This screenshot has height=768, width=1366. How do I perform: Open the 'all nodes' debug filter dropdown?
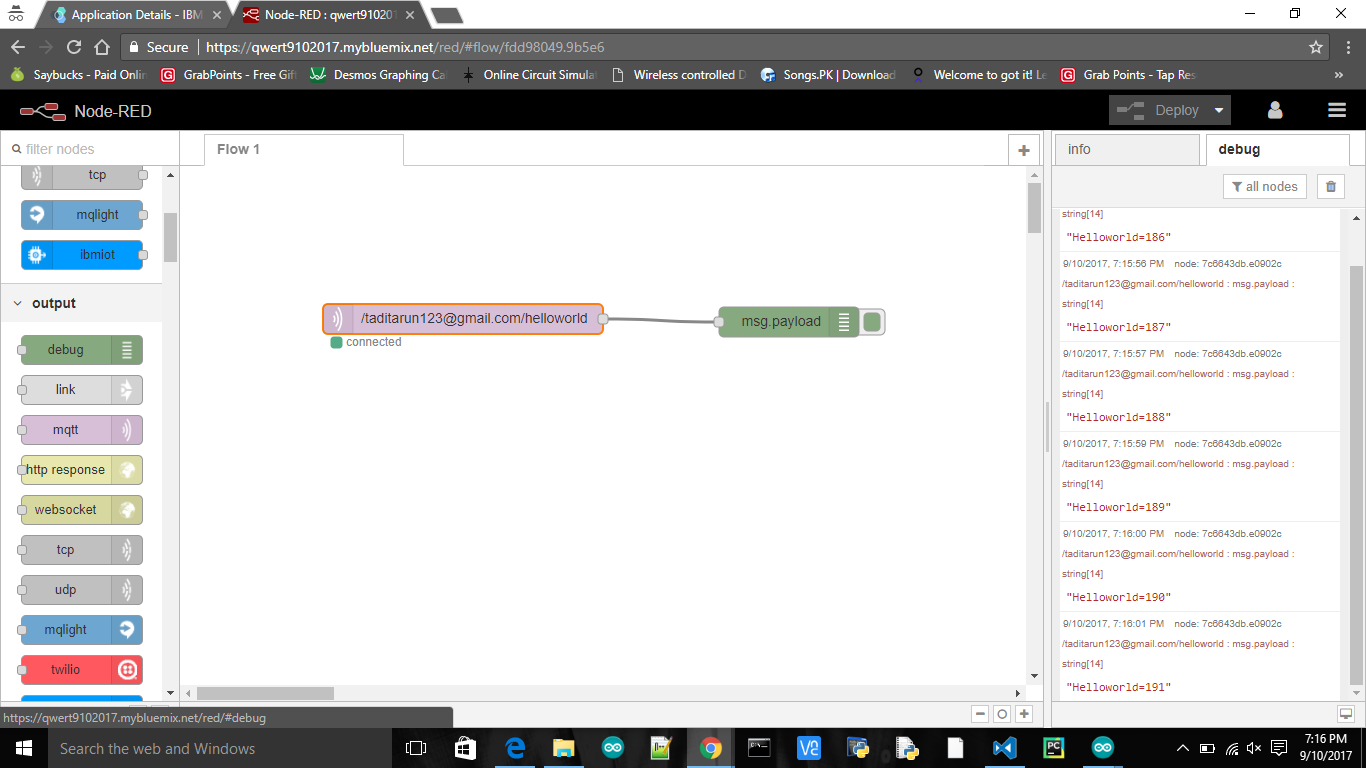[1264, 186]
